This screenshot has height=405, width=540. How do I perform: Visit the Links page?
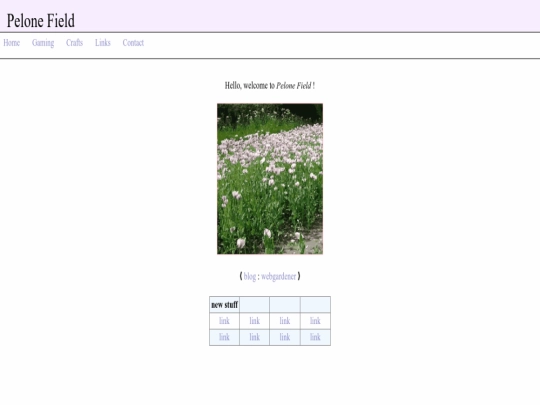[x=103, y=43]
